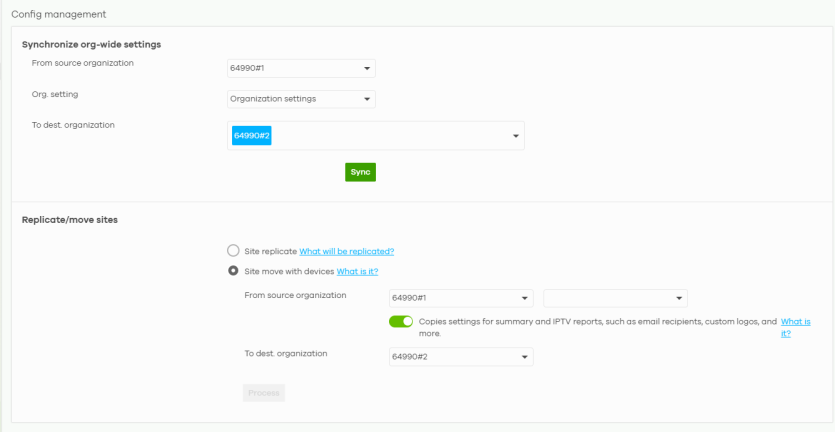This screenshot has width=835, height=432.
Task: Click the Synchronize org-wide settings heading
Action: pyautogui.click(x=91, y=45)
